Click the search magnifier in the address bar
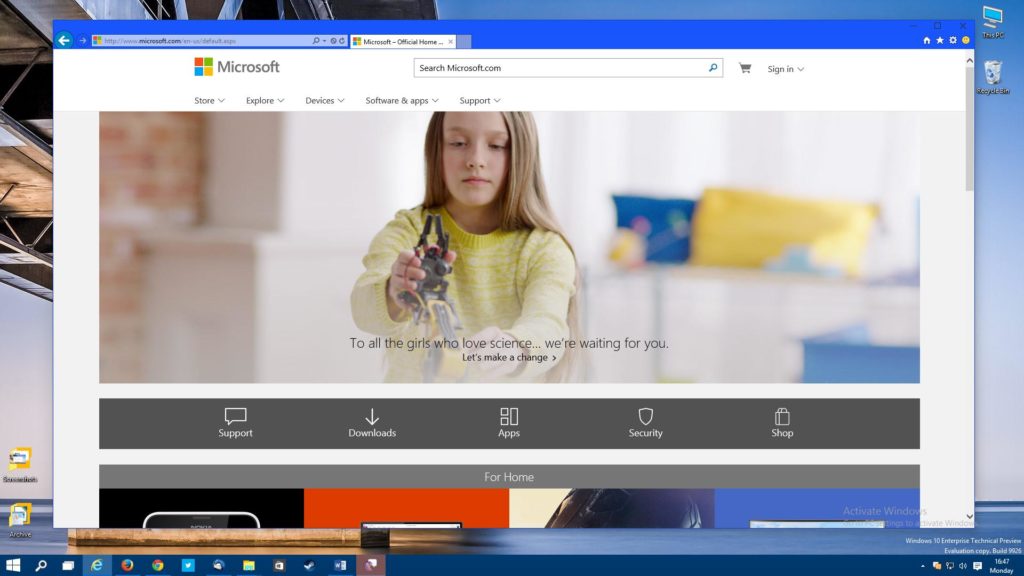The width and height of the screenshot is (1024, 576). click(x=316, y=40)
